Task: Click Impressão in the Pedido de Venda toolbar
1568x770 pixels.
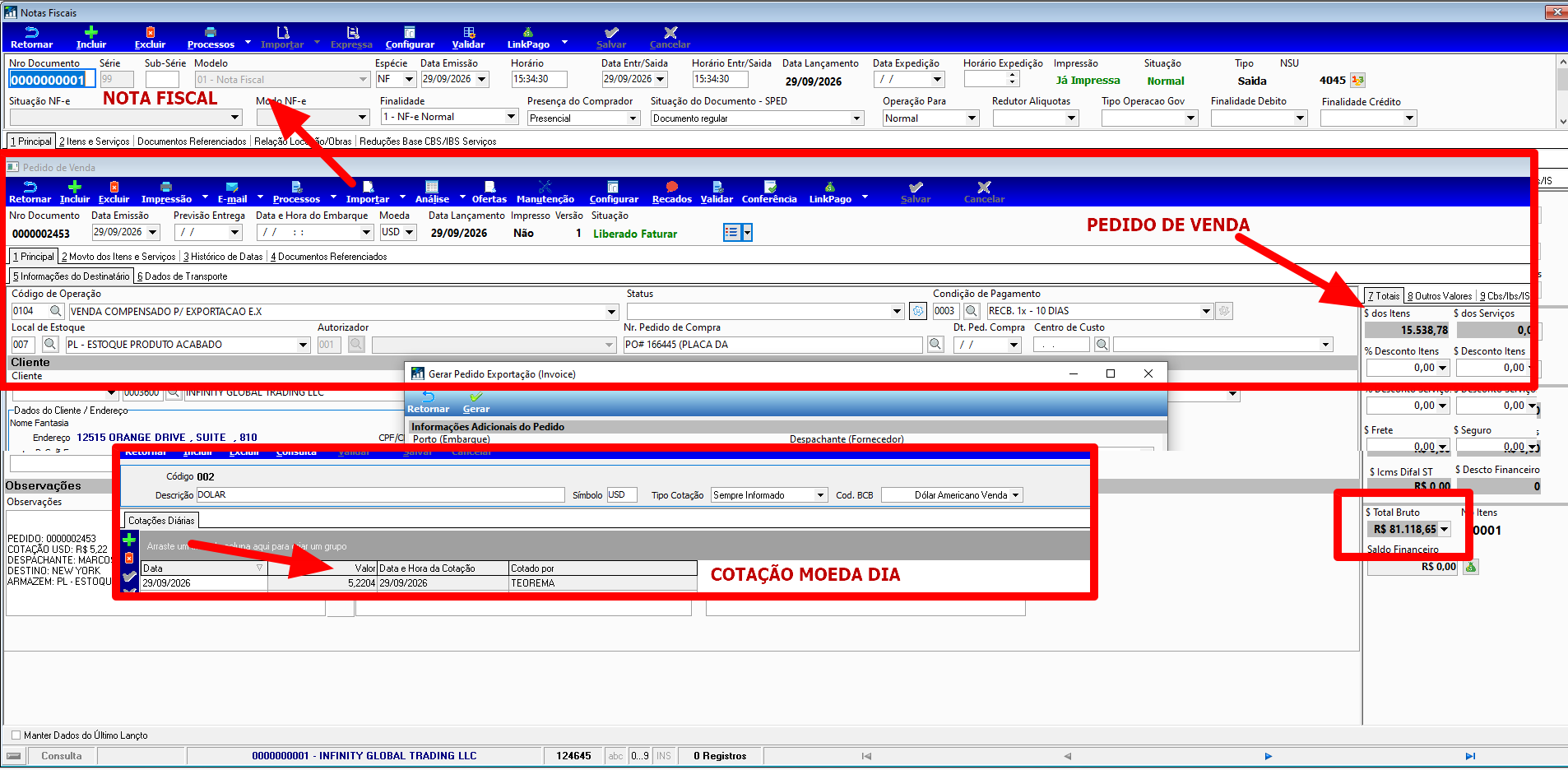Action: pyautogui.click(x=166, y=192)
